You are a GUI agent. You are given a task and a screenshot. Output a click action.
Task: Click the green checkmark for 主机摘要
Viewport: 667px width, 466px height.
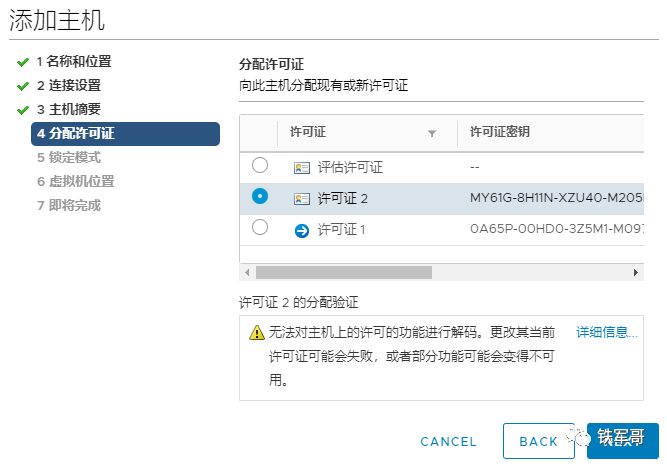tap(23, 110)
